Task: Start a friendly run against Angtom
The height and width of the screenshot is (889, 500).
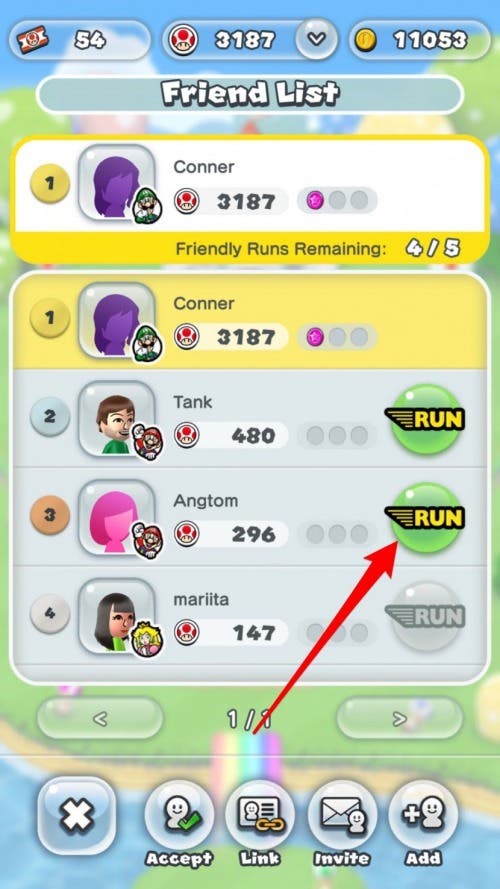Action: [x=426, y=517]
